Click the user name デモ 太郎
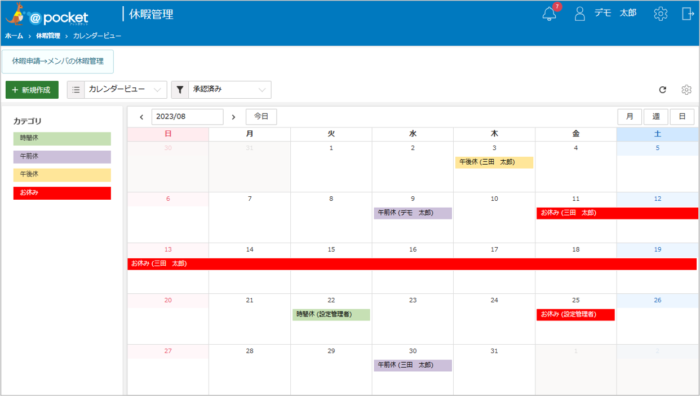Viewport: 700px width, 396px height. coord(615,13)
